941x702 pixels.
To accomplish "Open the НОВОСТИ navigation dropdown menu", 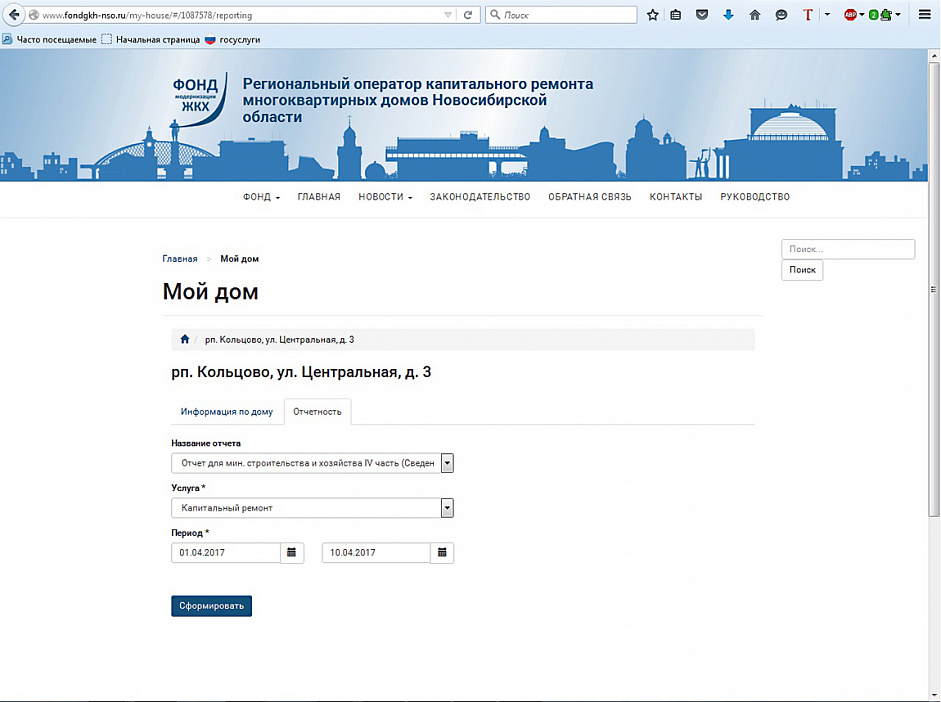I will 385,197.
